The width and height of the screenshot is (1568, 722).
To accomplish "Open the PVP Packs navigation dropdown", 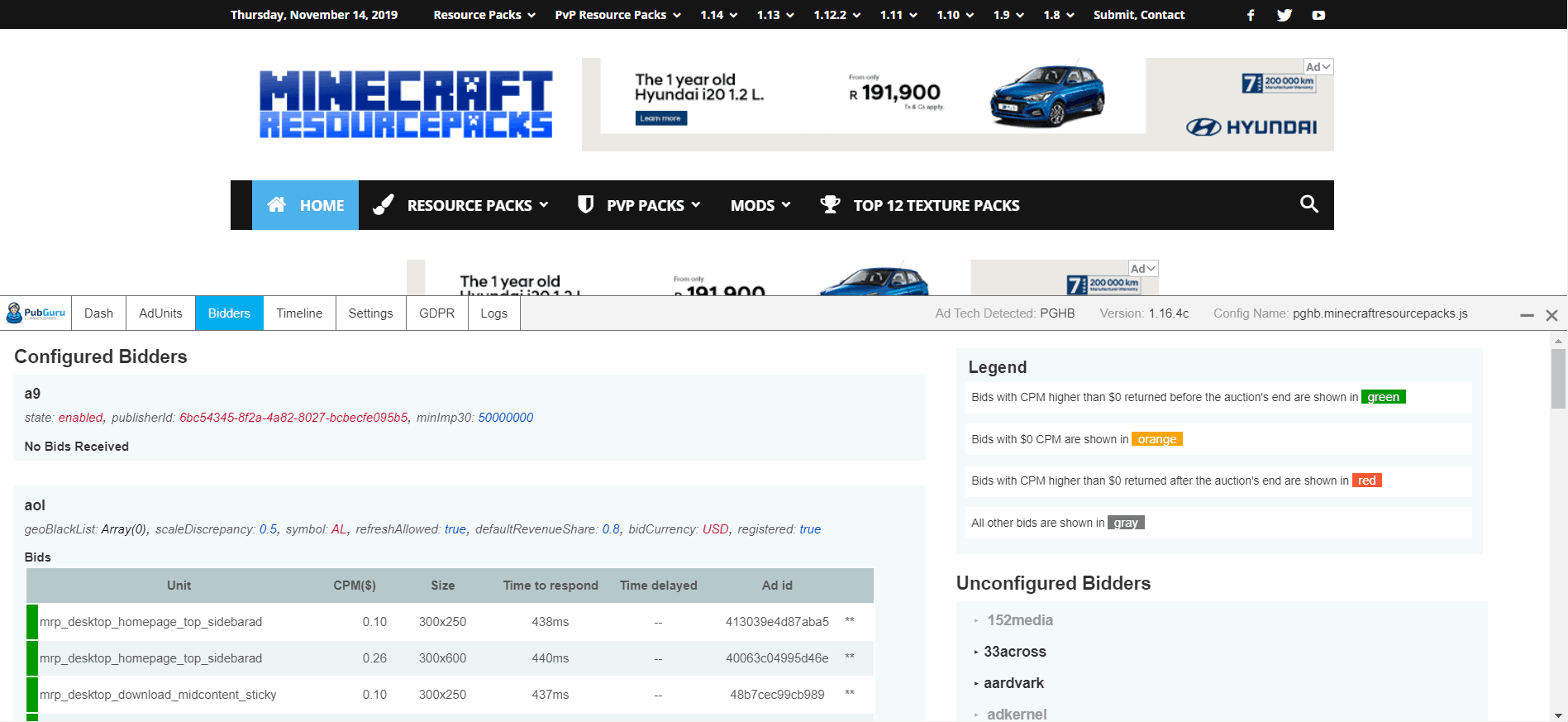I will pyautogui.click(x=638, y=205).
